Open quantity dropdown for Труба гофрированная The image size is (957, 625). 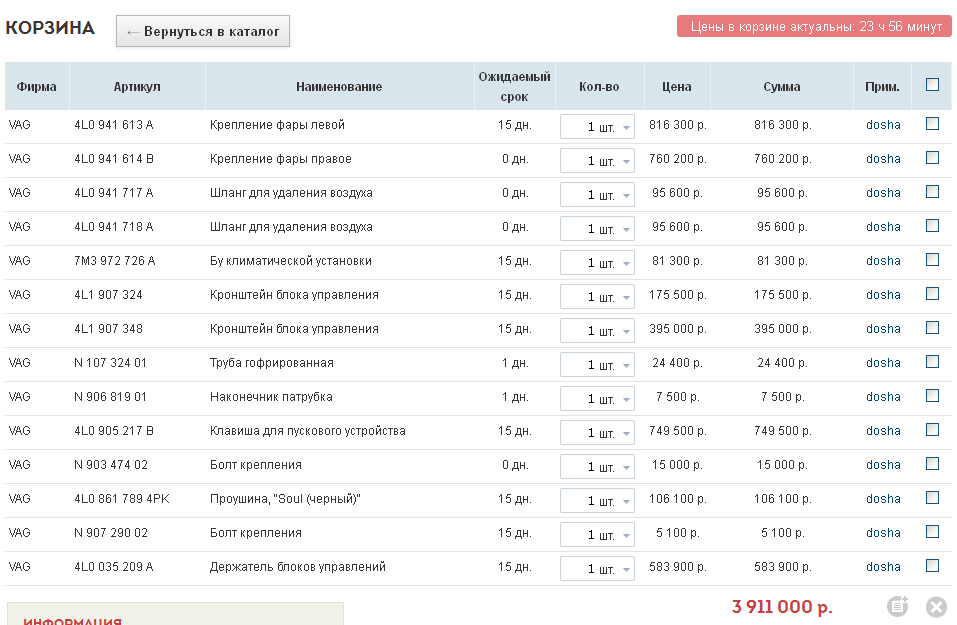pyautogui.click(x=598, y=365)
